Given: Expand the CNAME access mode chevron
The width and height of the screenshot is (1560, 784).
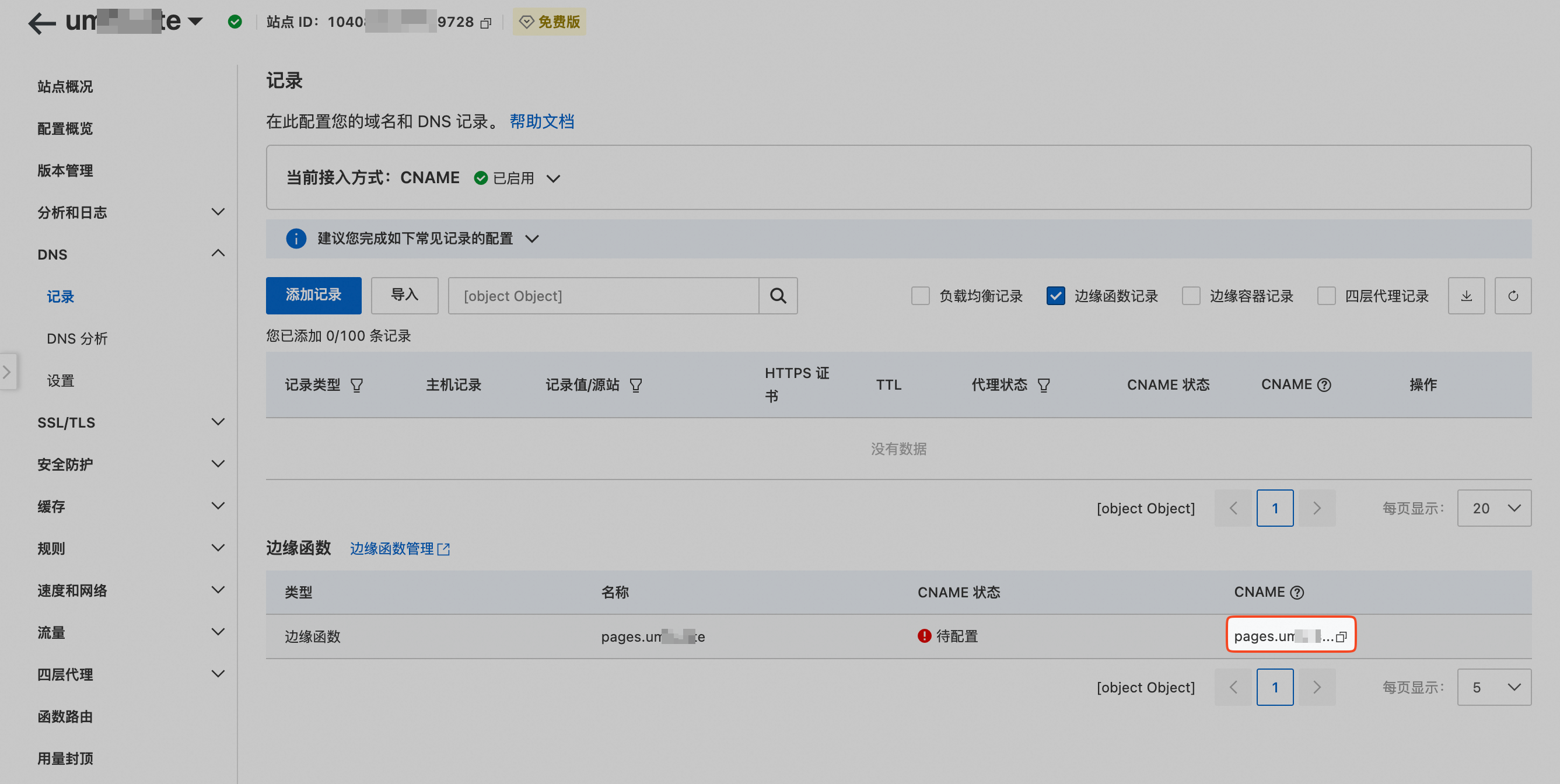Looking at the screenshot, I should coord(553,178).
